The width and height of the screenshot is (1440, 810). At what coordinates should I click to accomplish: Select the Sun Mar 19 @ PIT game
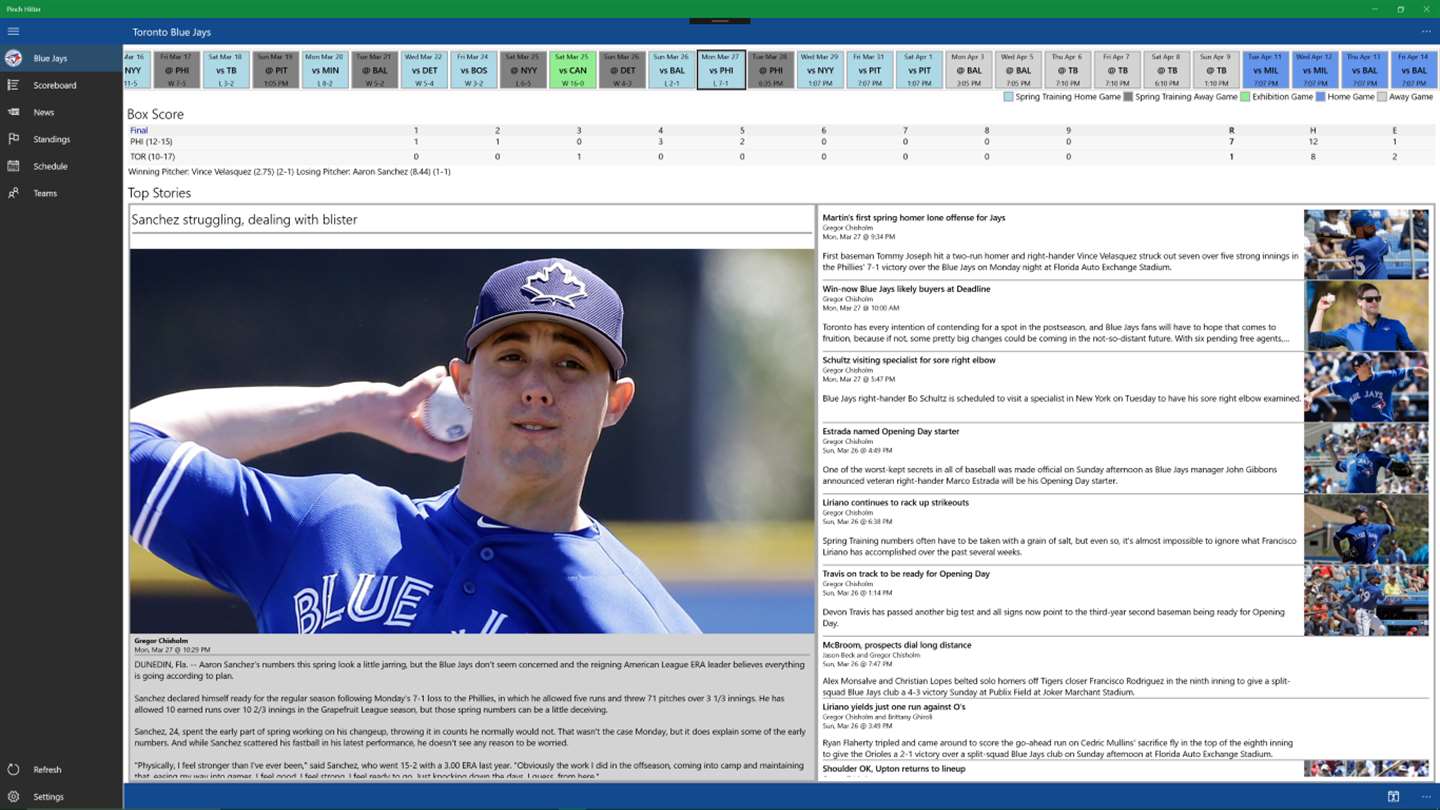[x=275, y=70]
